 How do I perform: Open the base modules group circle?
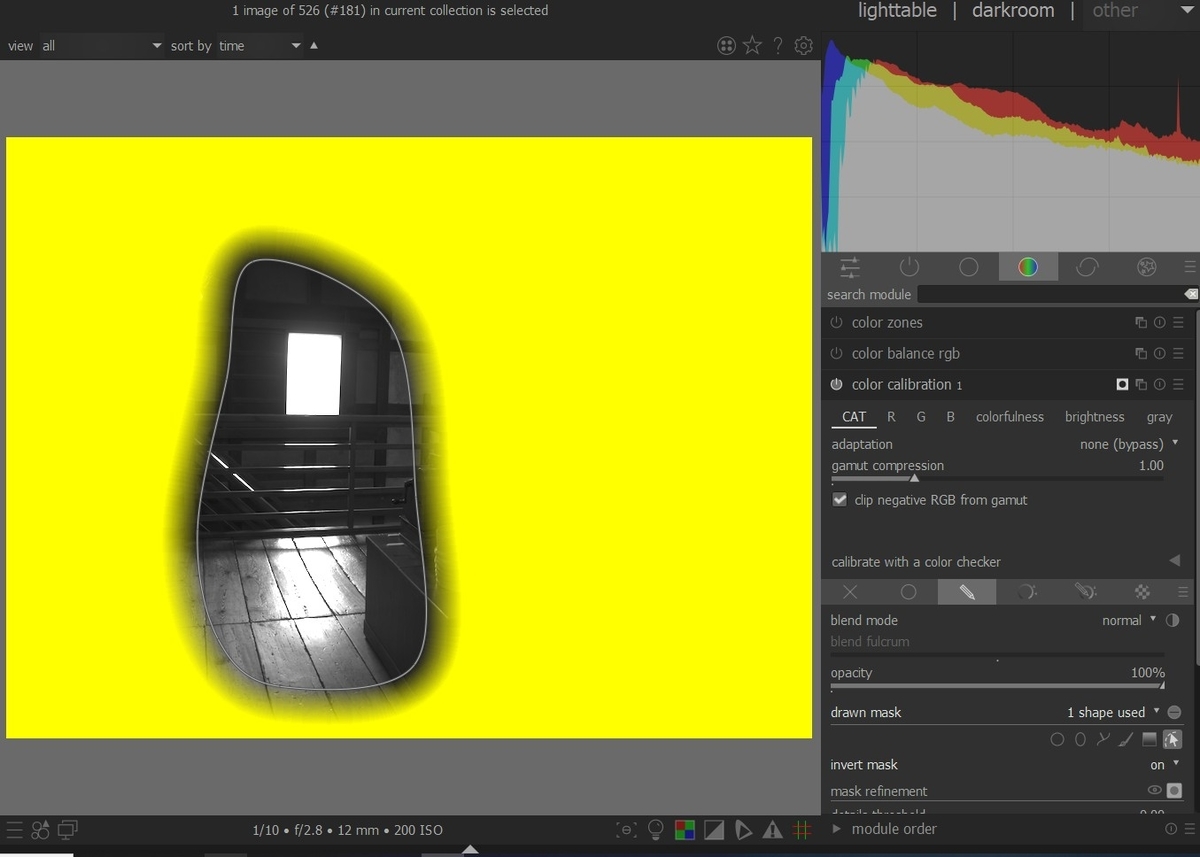(968, 267)
